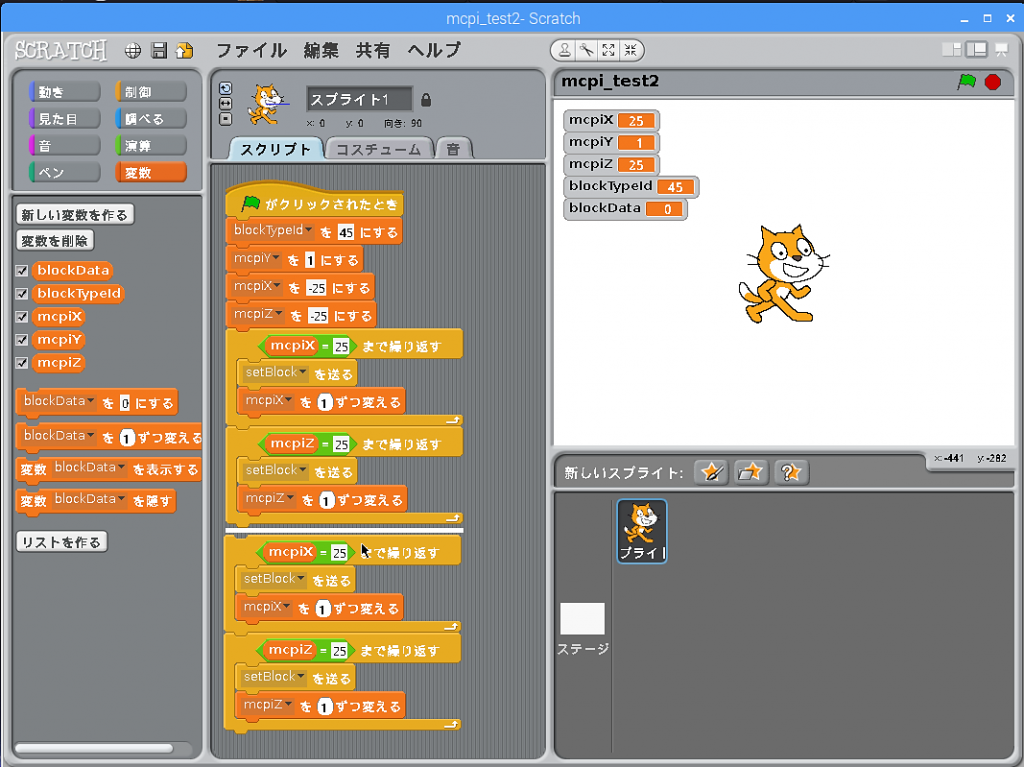The image size is (1024, 767).
Task: Open the 動き block category
Action: pos(65,92)
